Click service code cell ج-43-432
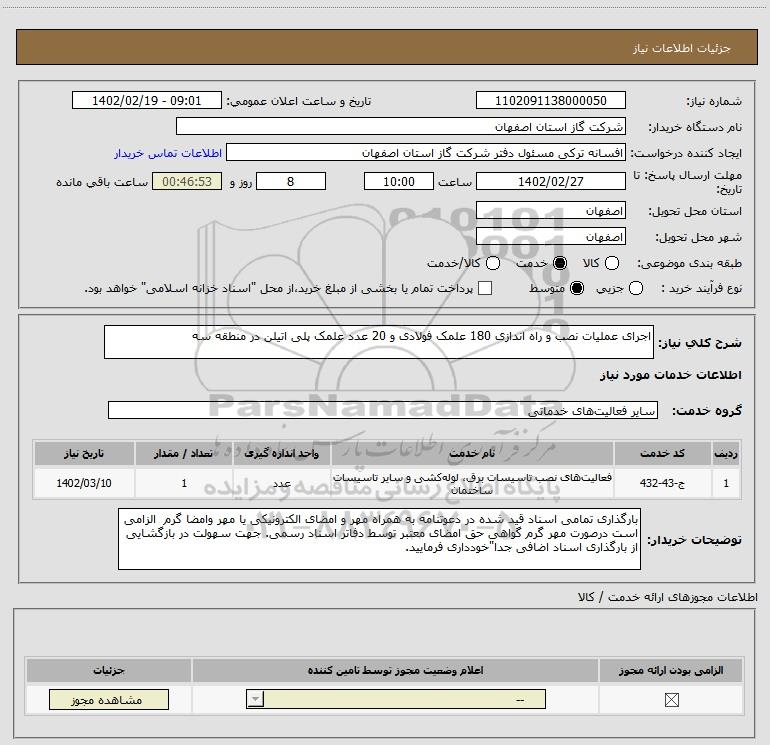Viewport: 770px width, 745px height. (x=662, y=483)
